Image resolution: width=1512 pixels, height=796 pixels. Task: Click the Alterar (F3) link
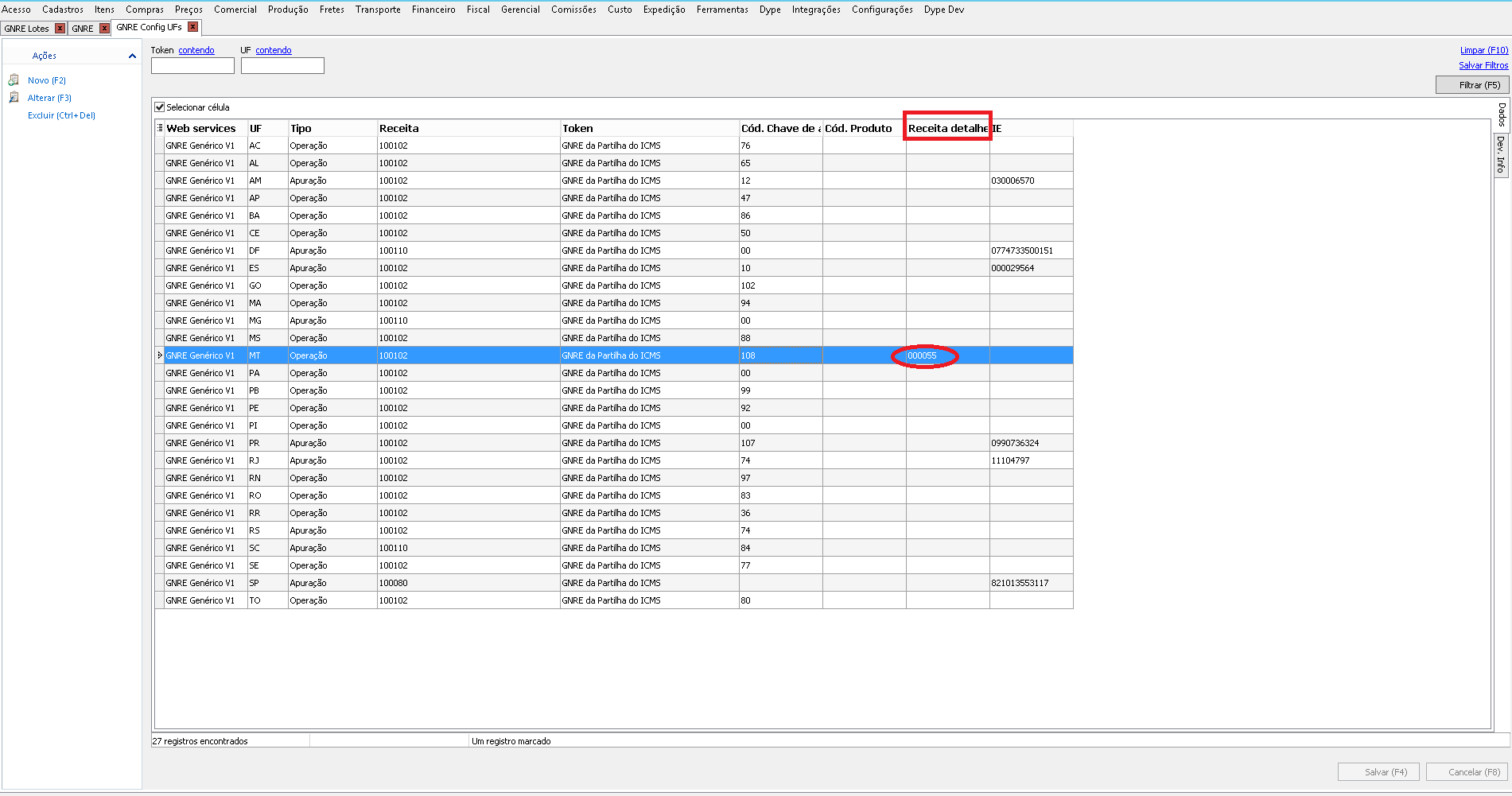coord(49,98)
